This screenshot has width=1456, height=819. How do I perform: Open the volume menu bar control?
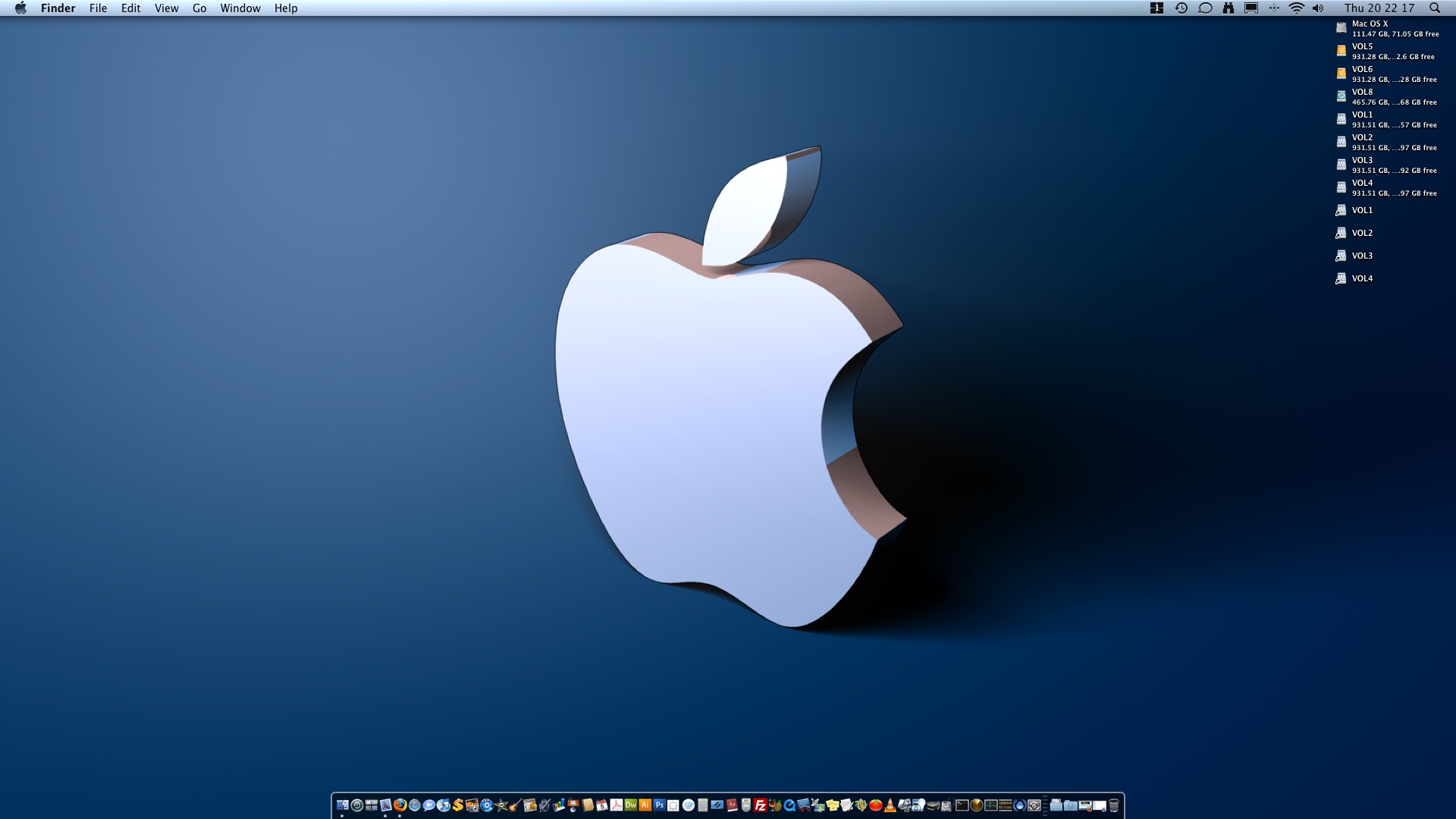click(1318, 8)
